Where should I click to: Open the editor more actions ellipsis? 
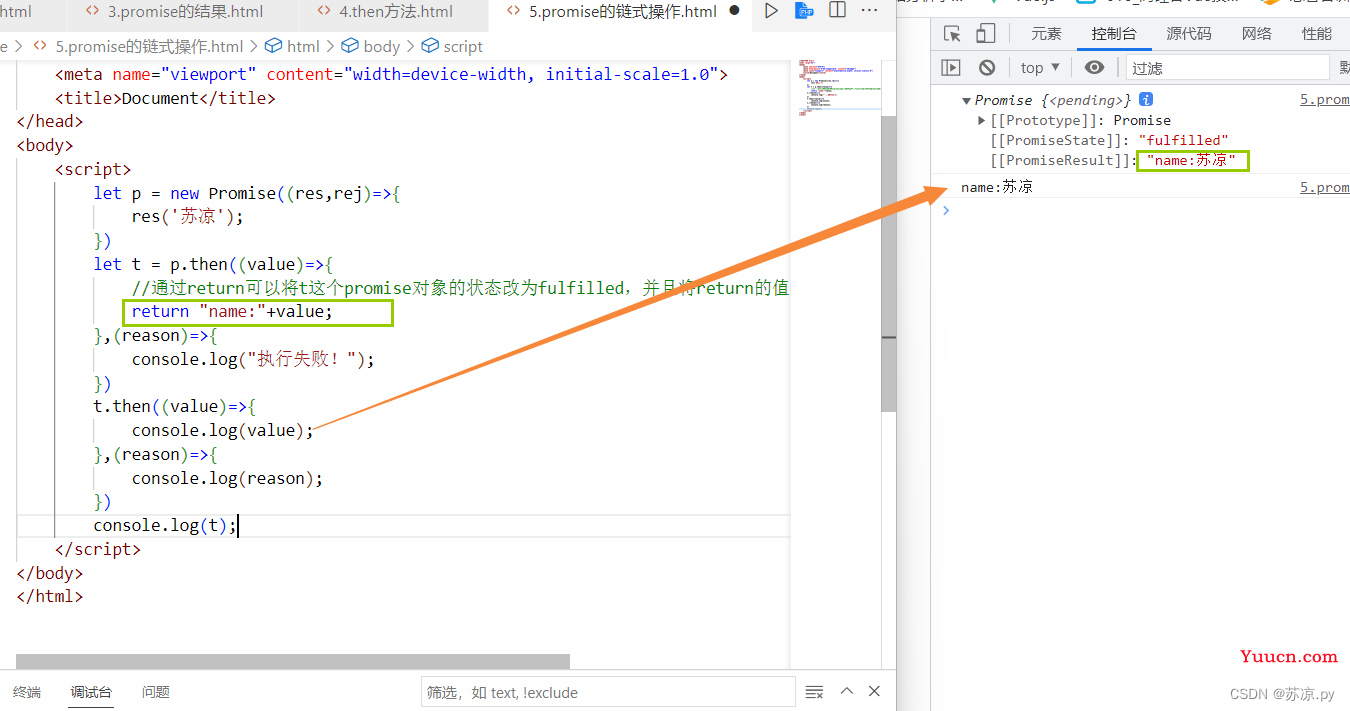(871, 11)
